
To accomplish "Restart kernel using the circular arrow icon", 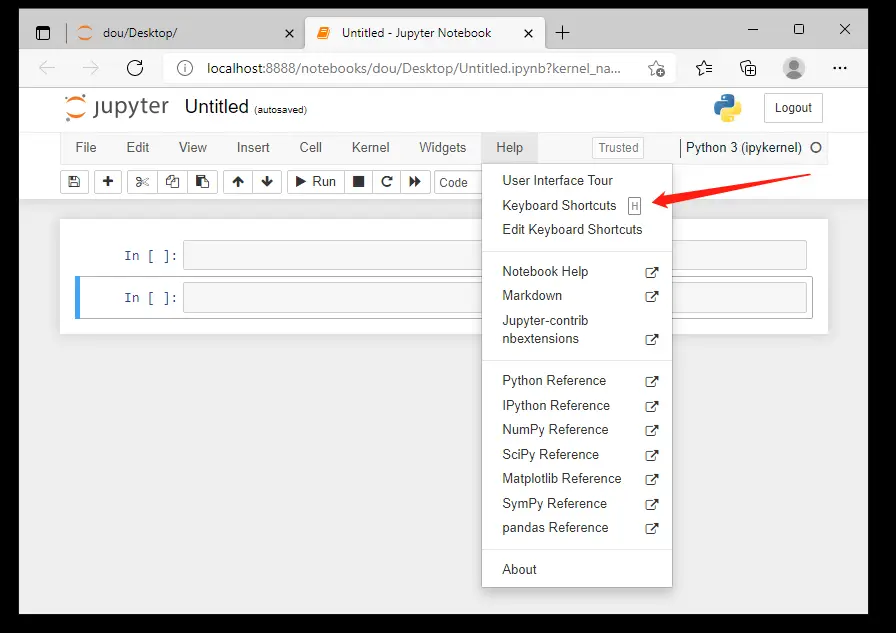I will (386, 182).
